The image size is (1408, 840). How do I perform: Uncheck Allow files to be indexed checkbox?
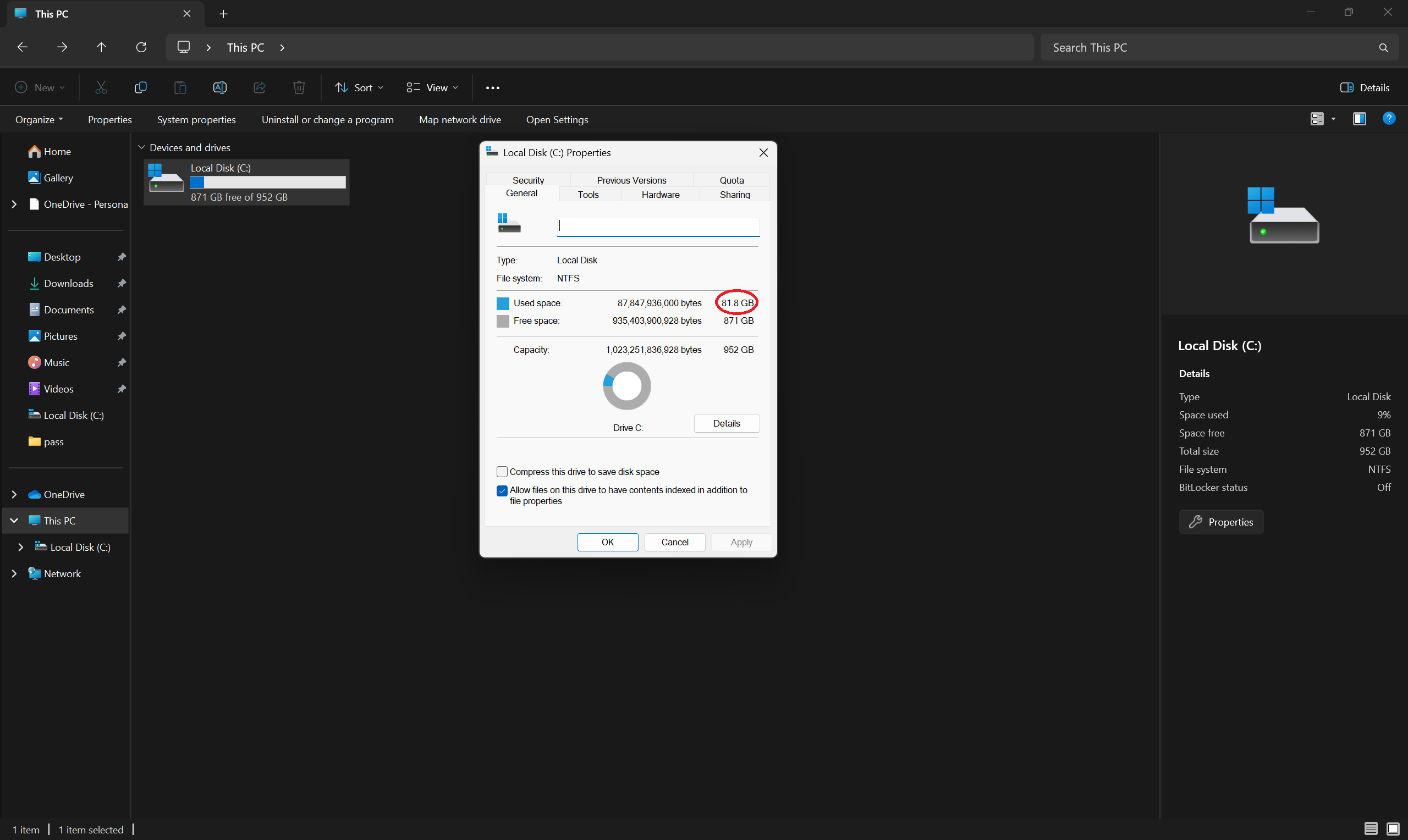(502, 490)
